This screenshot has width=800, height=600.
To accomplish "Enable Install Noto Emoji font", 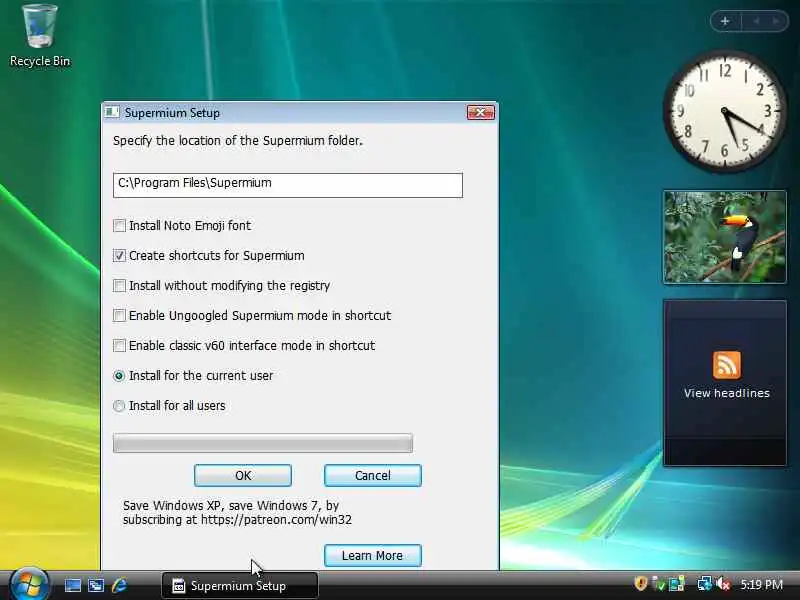I will 119,226.
